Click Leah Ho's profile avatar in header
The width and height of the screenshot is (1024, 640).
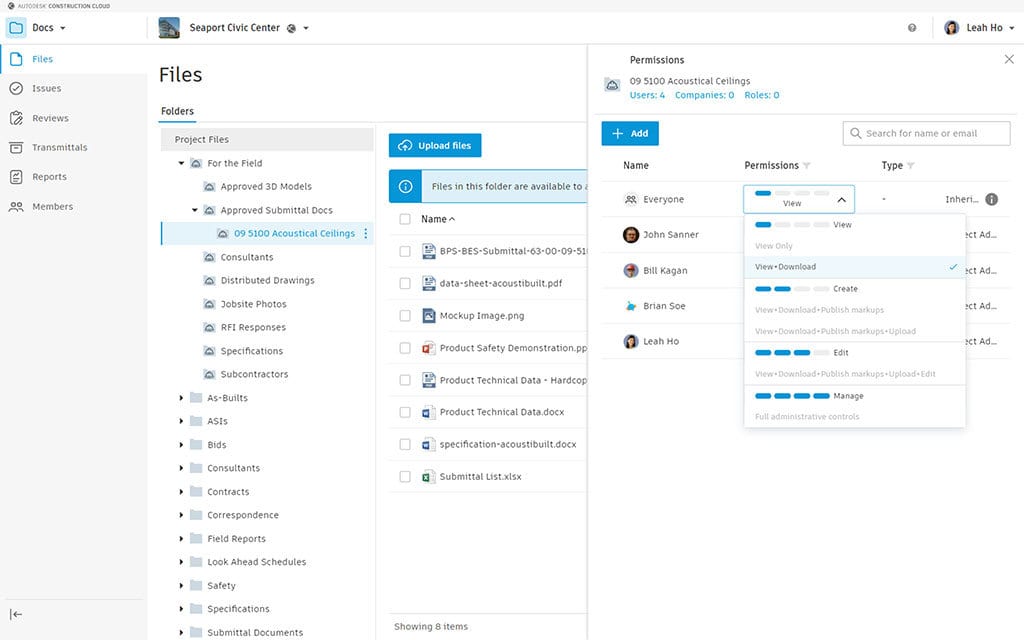click(952, 27)
